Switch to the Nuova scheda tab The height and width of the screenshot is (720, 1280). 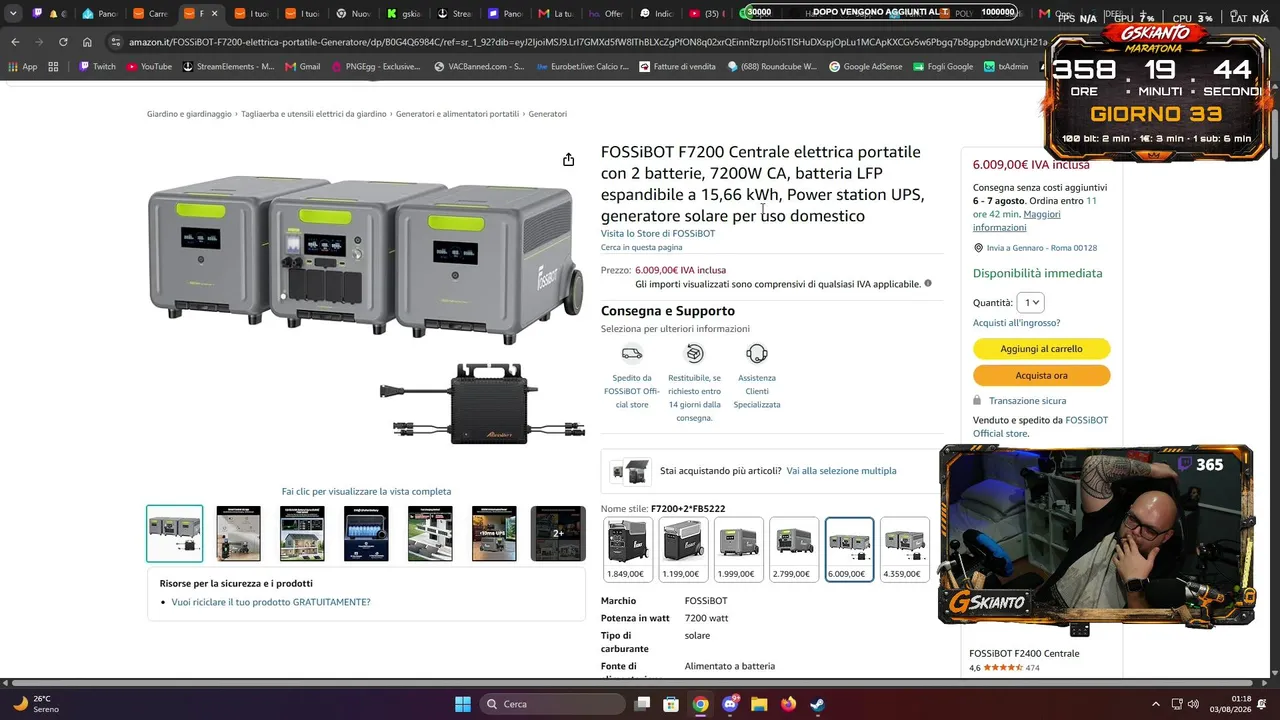coord(354,14)
